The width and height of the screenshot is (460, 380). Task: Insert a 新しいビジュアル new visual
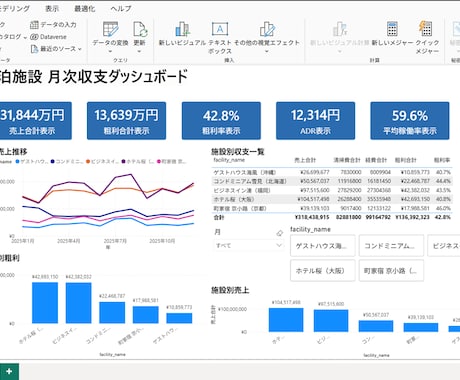pyautogui.click(x=182, y=33)
